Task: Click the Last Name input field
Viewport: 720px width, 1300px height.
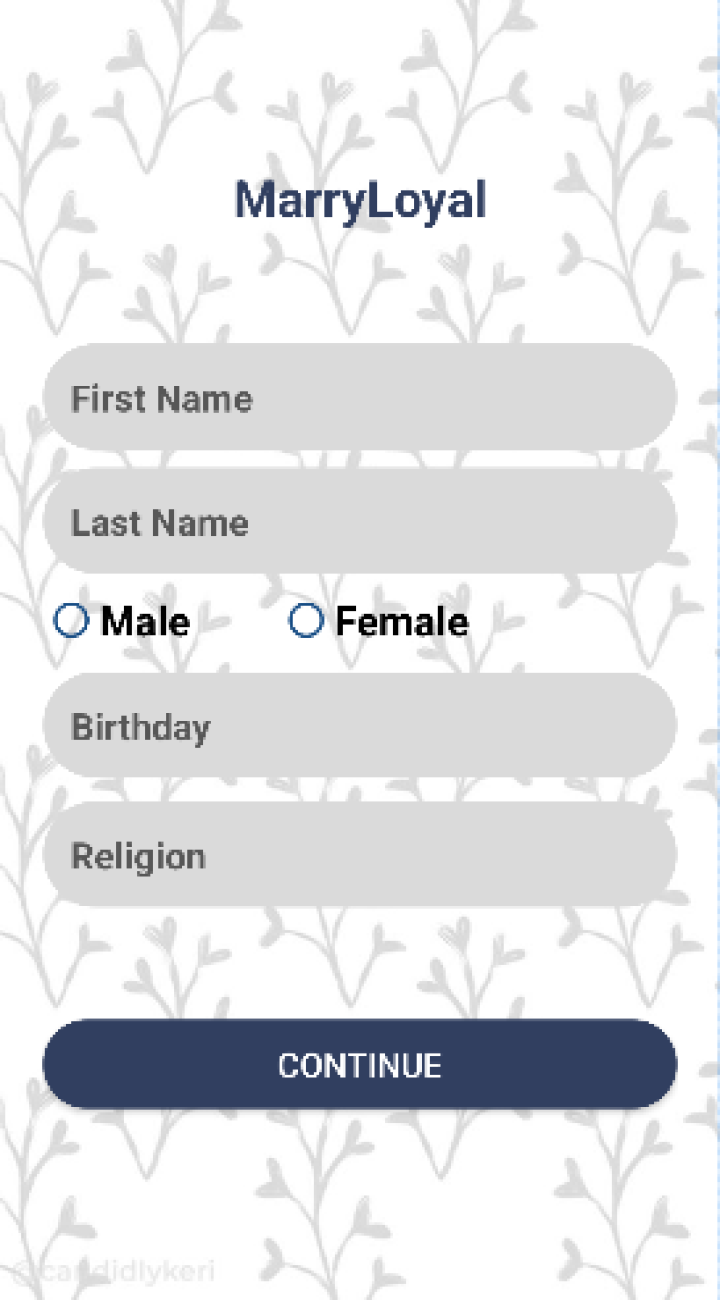Action: (x=360, y=522)
